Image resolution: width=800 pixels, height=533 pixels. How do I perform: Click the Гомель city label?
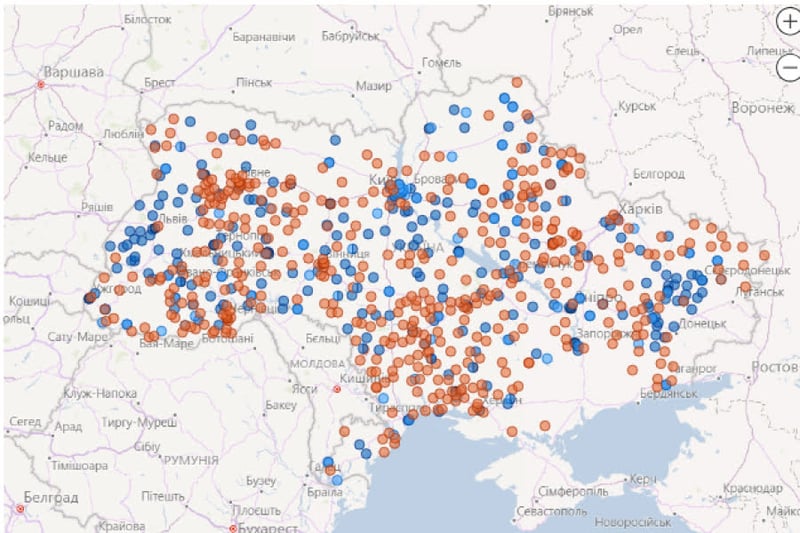coord(441,63)
